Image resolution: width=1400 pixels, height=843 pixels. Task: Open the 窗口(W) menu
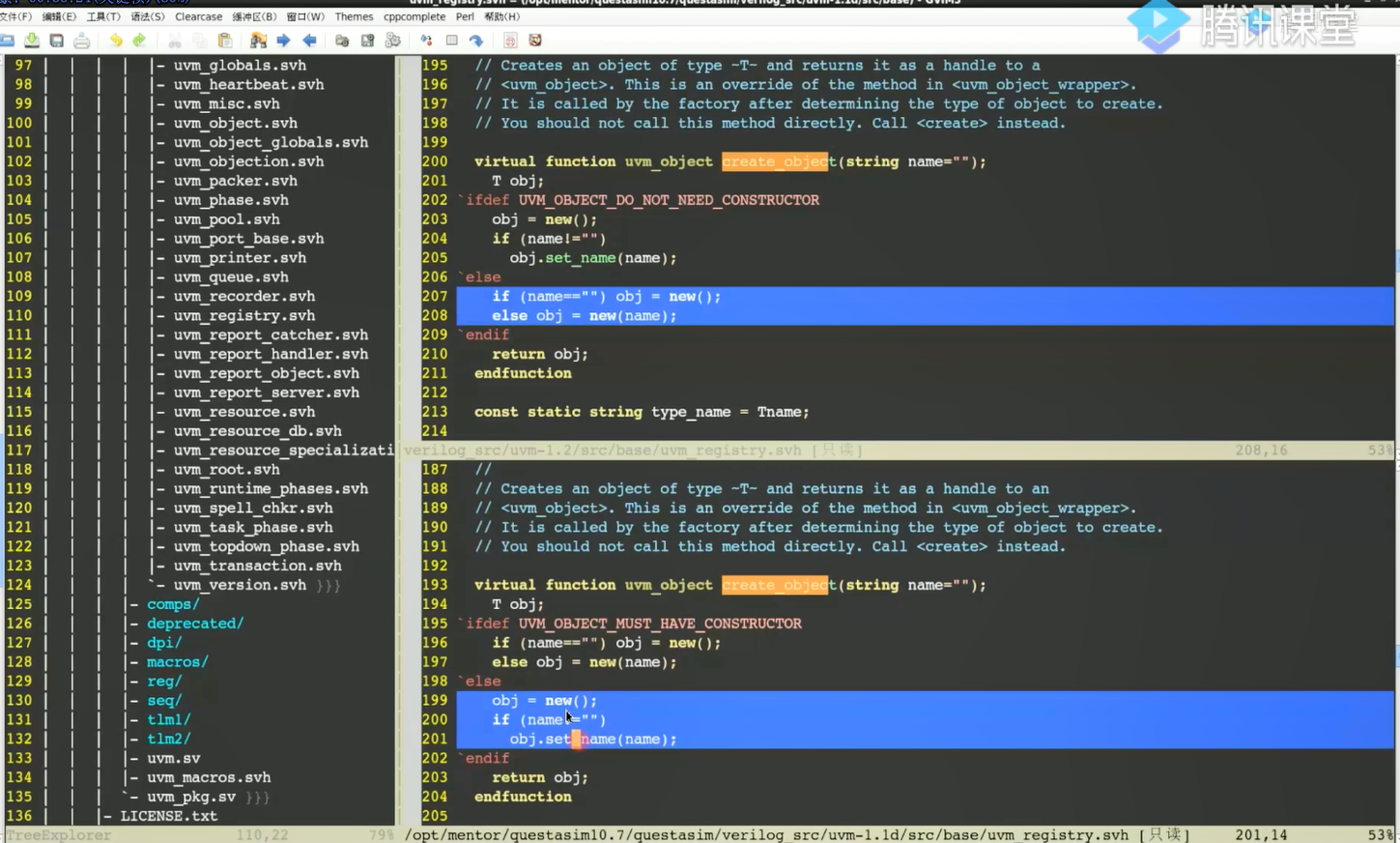[305, 16]
